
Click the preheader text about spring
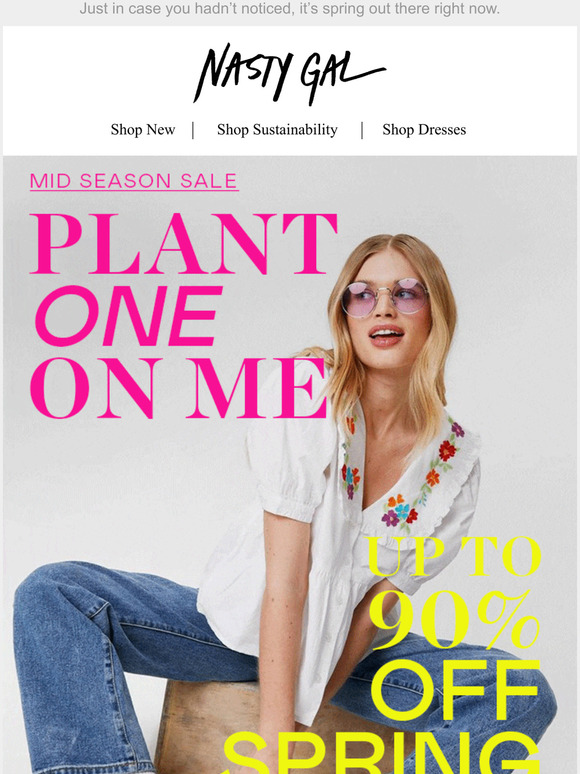[x=290, y=9]
